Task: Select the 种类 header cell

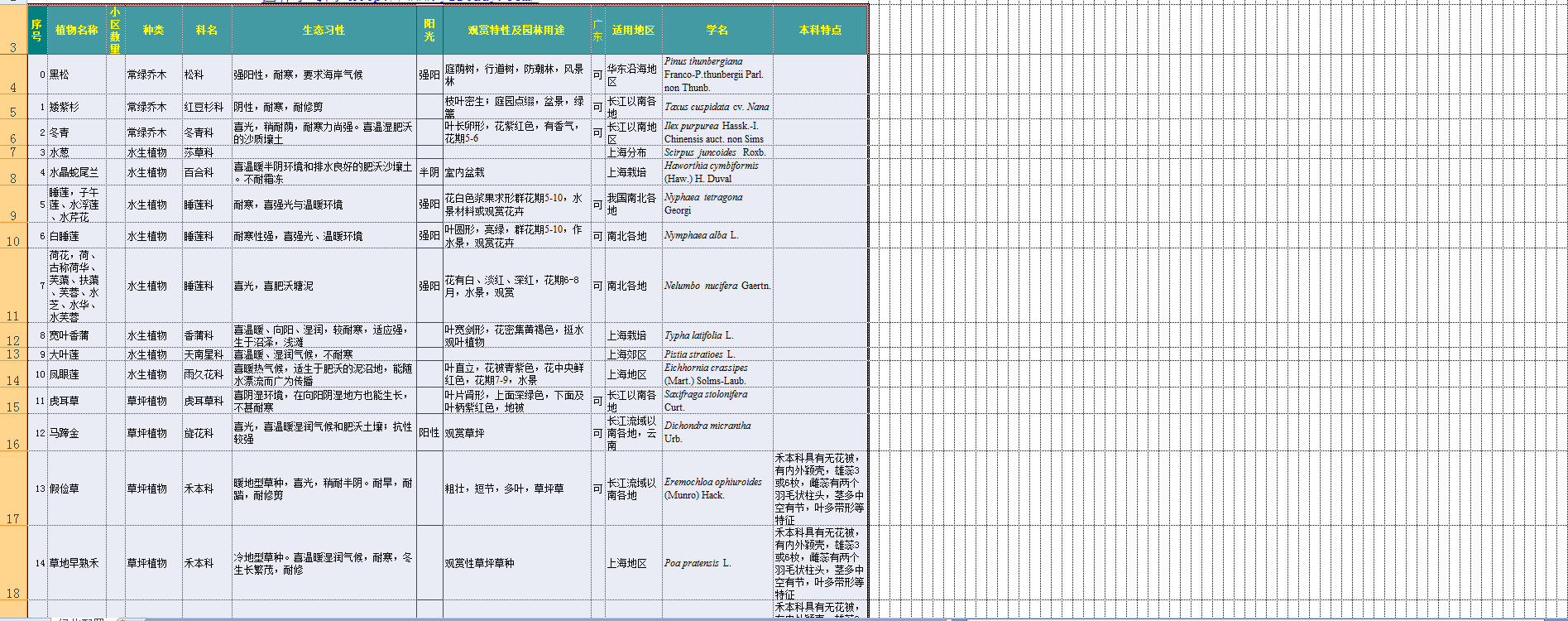Action: coord(153,30)
